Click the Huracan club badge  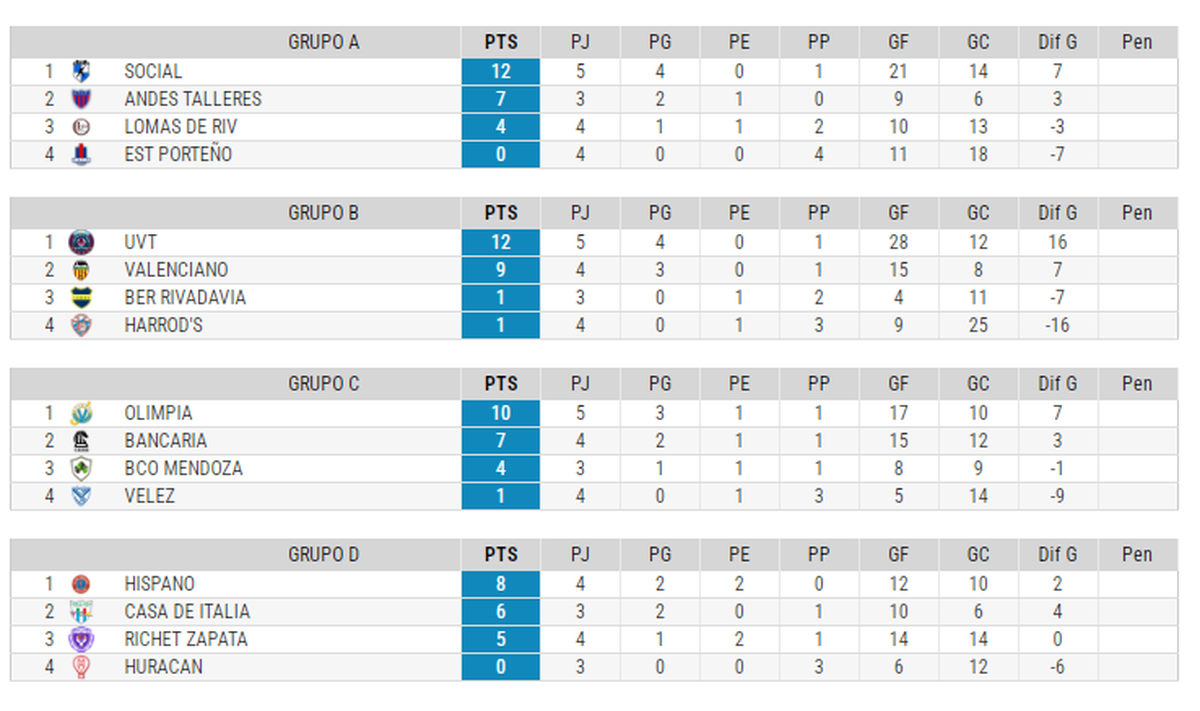[x=81, y=667]
